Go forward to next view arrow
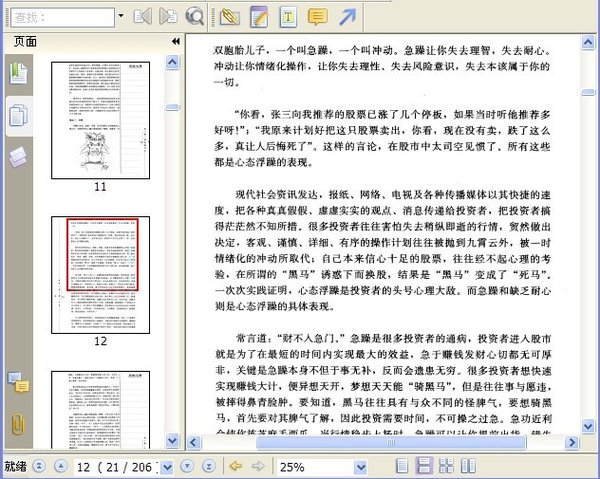 pos(258,466)
